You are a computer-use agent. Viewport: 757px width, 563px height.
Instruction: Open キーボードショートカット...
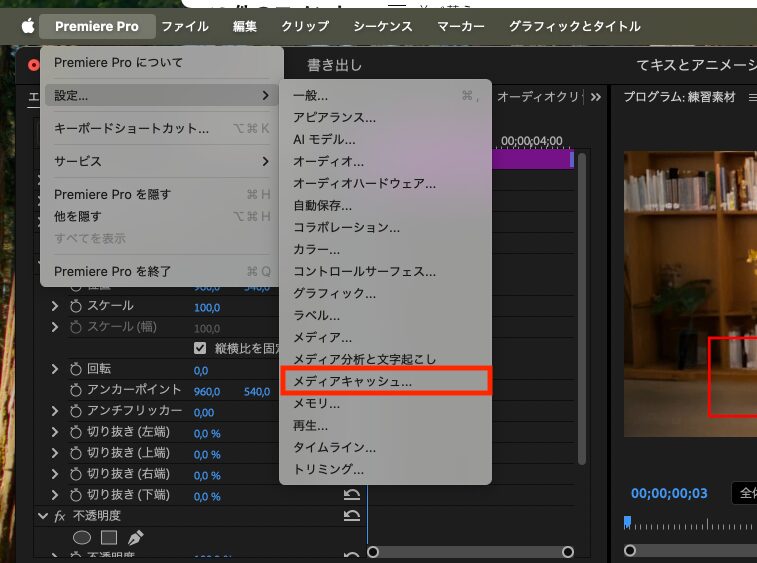[161, 128]
